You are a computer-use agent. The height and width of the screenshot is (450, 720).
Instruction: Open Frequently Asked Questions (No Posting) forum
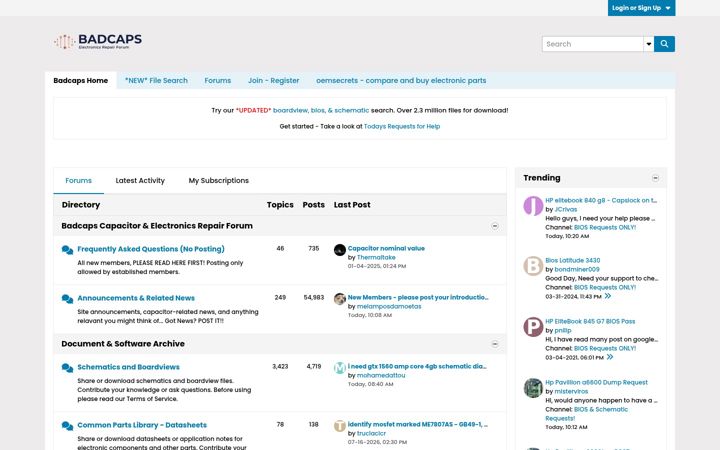pyautogui.click(x=151, y=249)
